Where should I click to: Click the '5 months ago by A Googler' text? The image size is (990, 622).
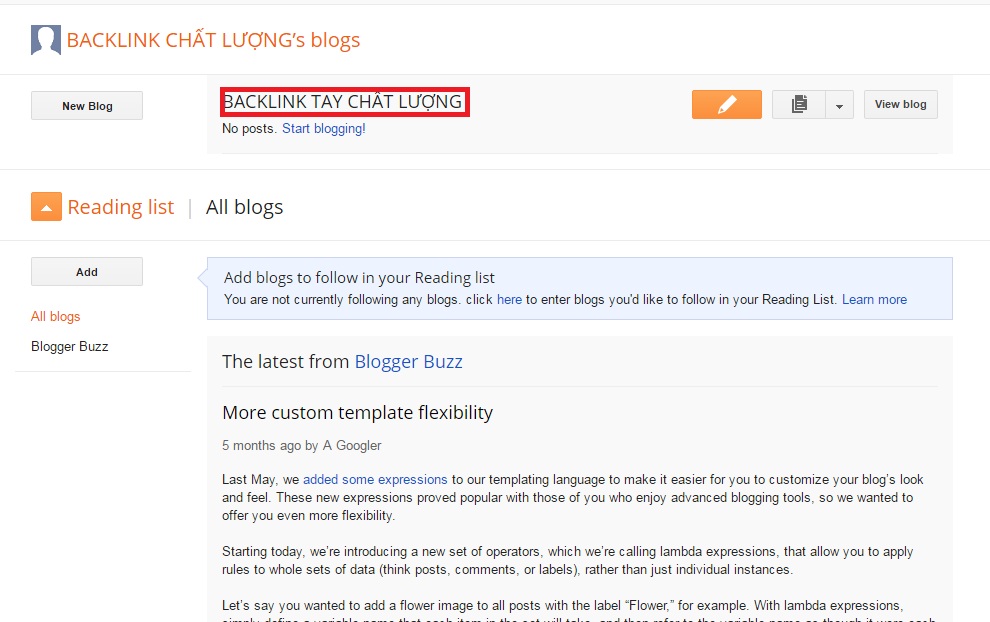pyautogui.click(x=302, y=446)
